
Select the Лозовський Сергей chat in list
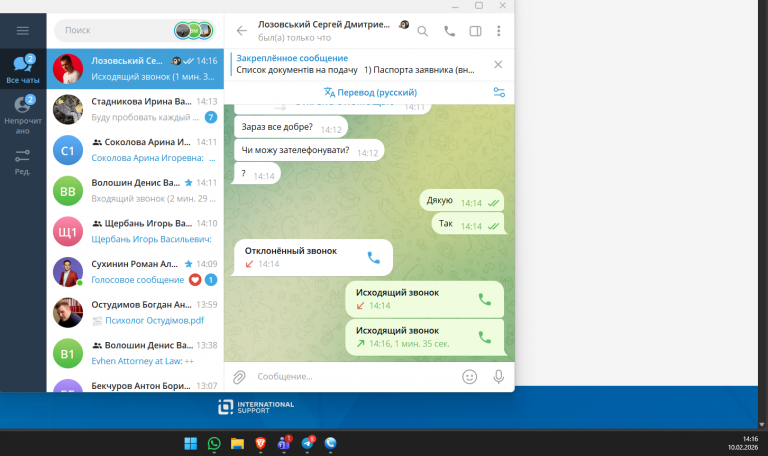[x=135, y=69]
